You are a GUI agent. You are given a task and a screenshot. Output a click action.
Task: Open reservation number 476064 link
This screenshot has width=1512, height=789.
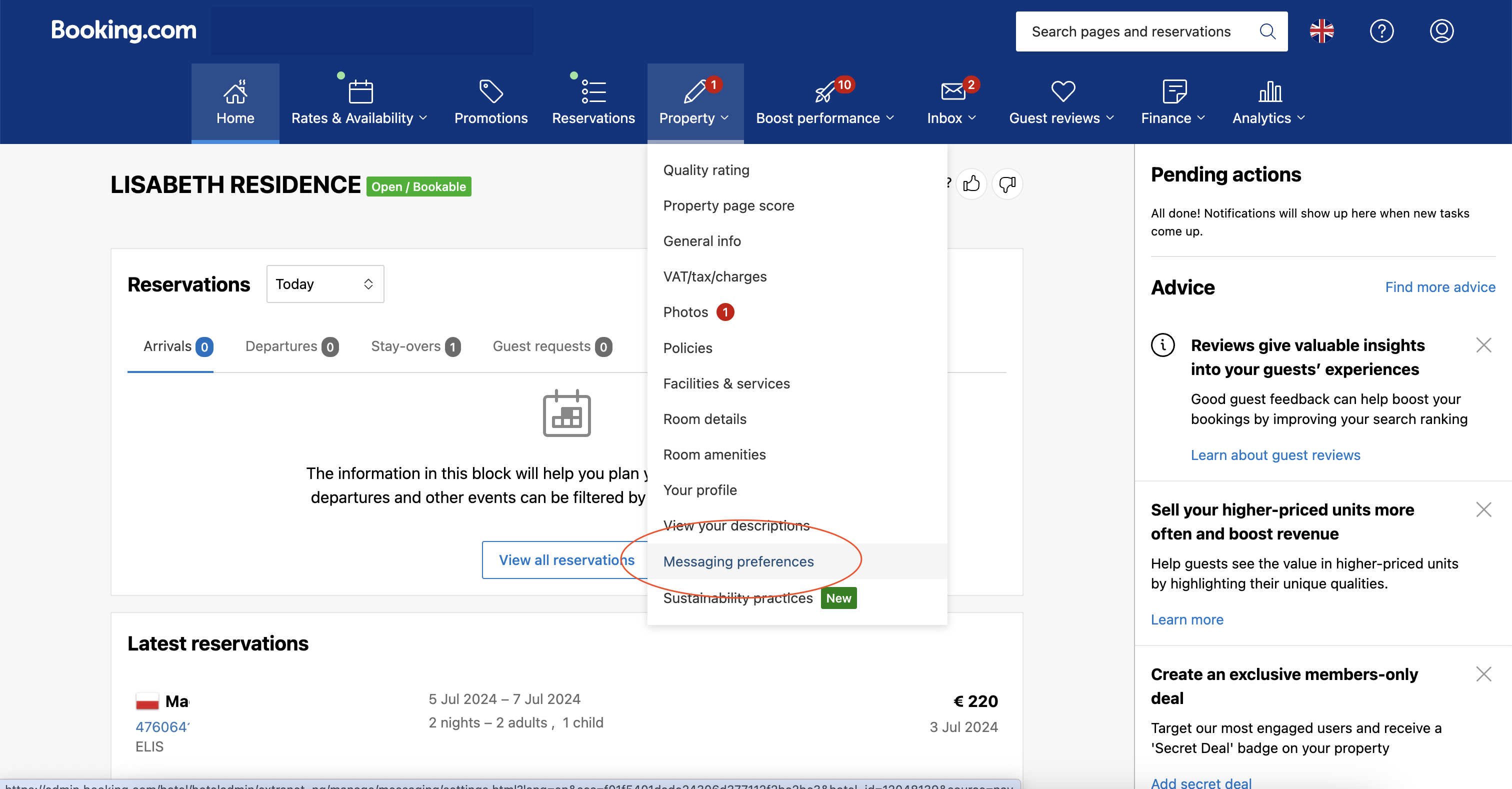pos(162,727)
